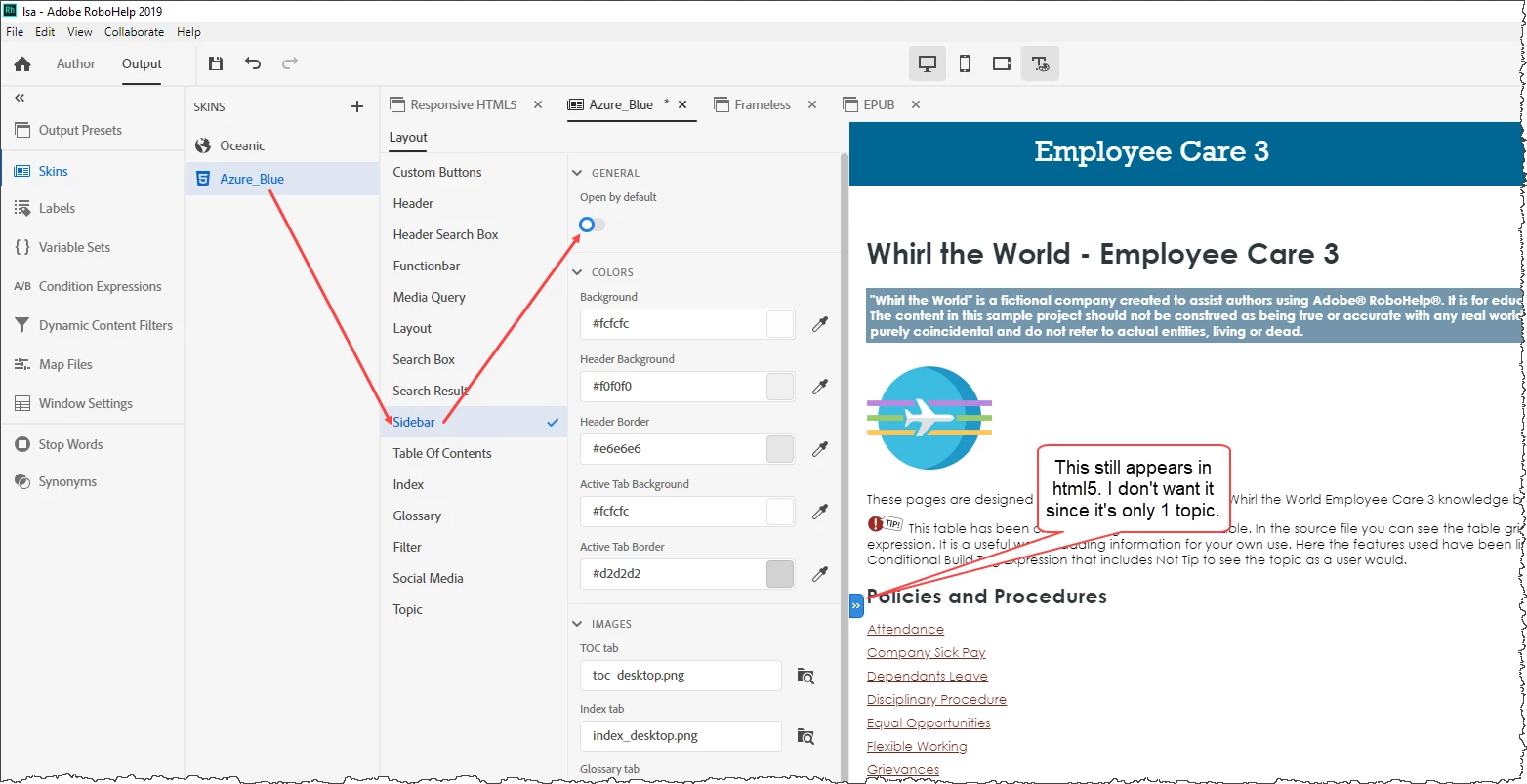Undo the last change
The width and height of the screenshot is (1527, 784).
tap(253, 63)
